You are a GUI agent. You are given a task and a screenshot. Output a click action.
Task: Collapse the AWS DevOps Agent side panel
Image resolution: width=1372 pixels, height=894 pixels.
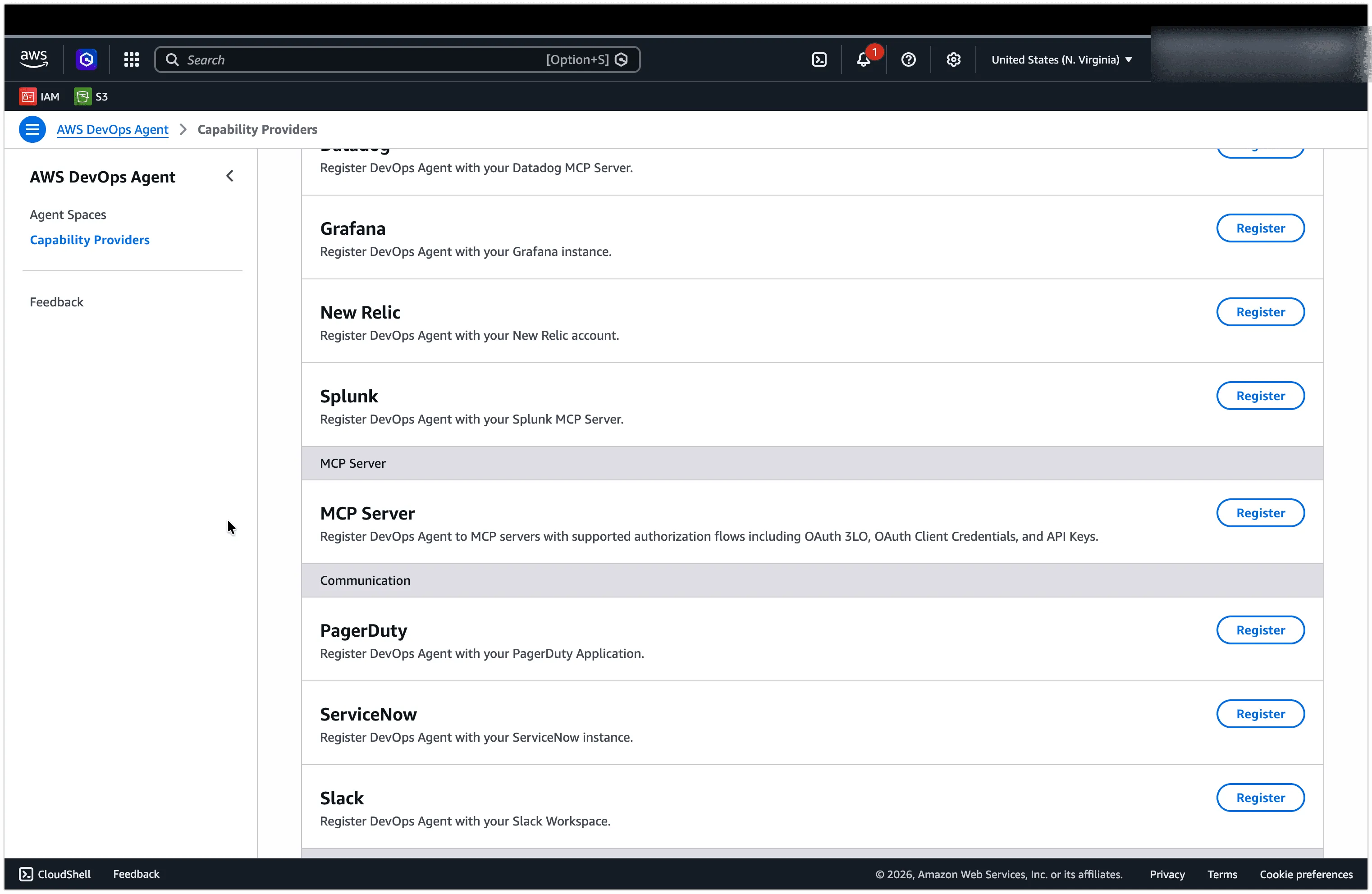point(229,176)
